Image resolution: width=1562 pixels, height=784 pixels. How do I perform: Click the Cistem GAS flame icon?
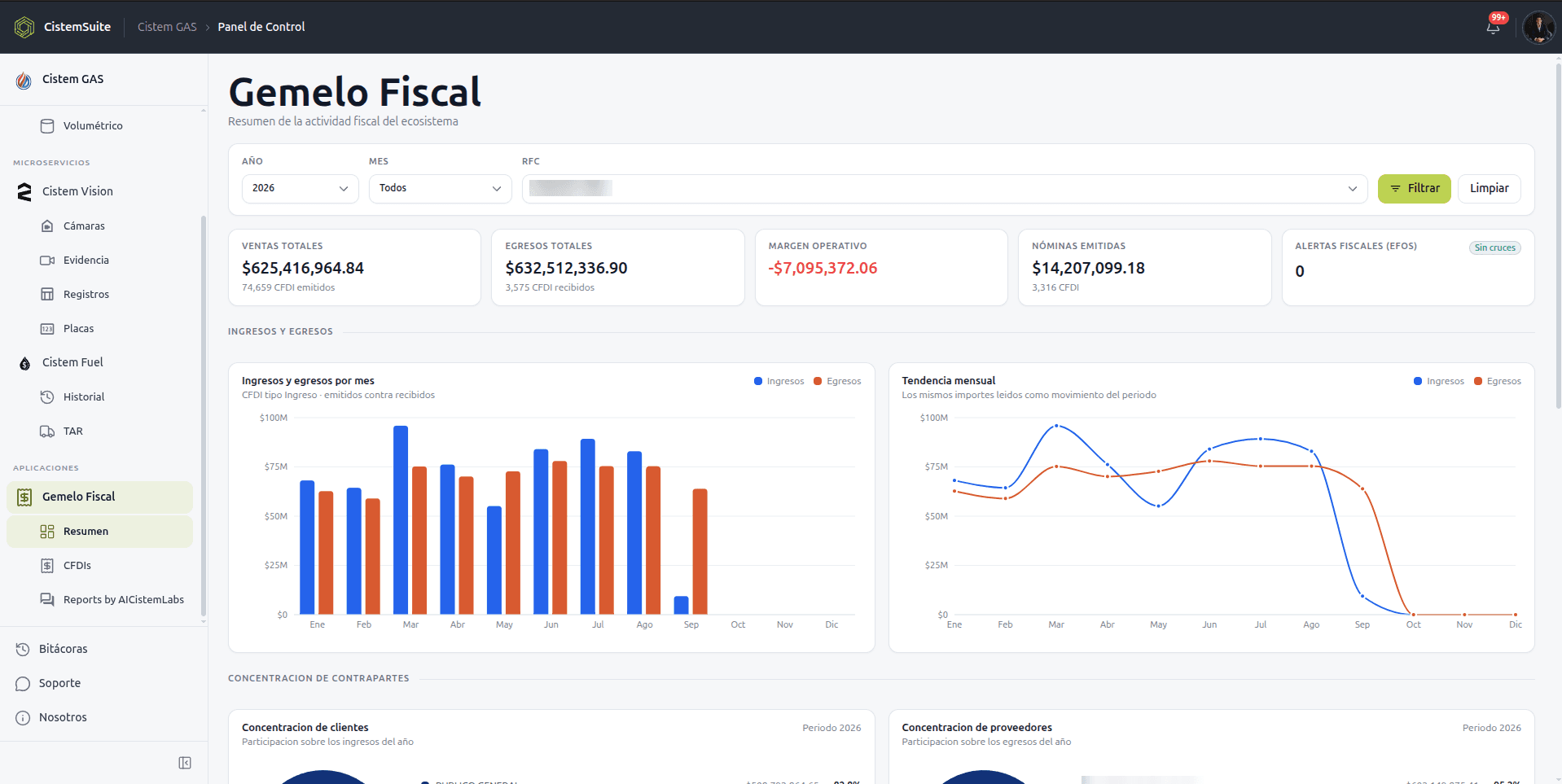pyautogui.click(x=24, y=80)
